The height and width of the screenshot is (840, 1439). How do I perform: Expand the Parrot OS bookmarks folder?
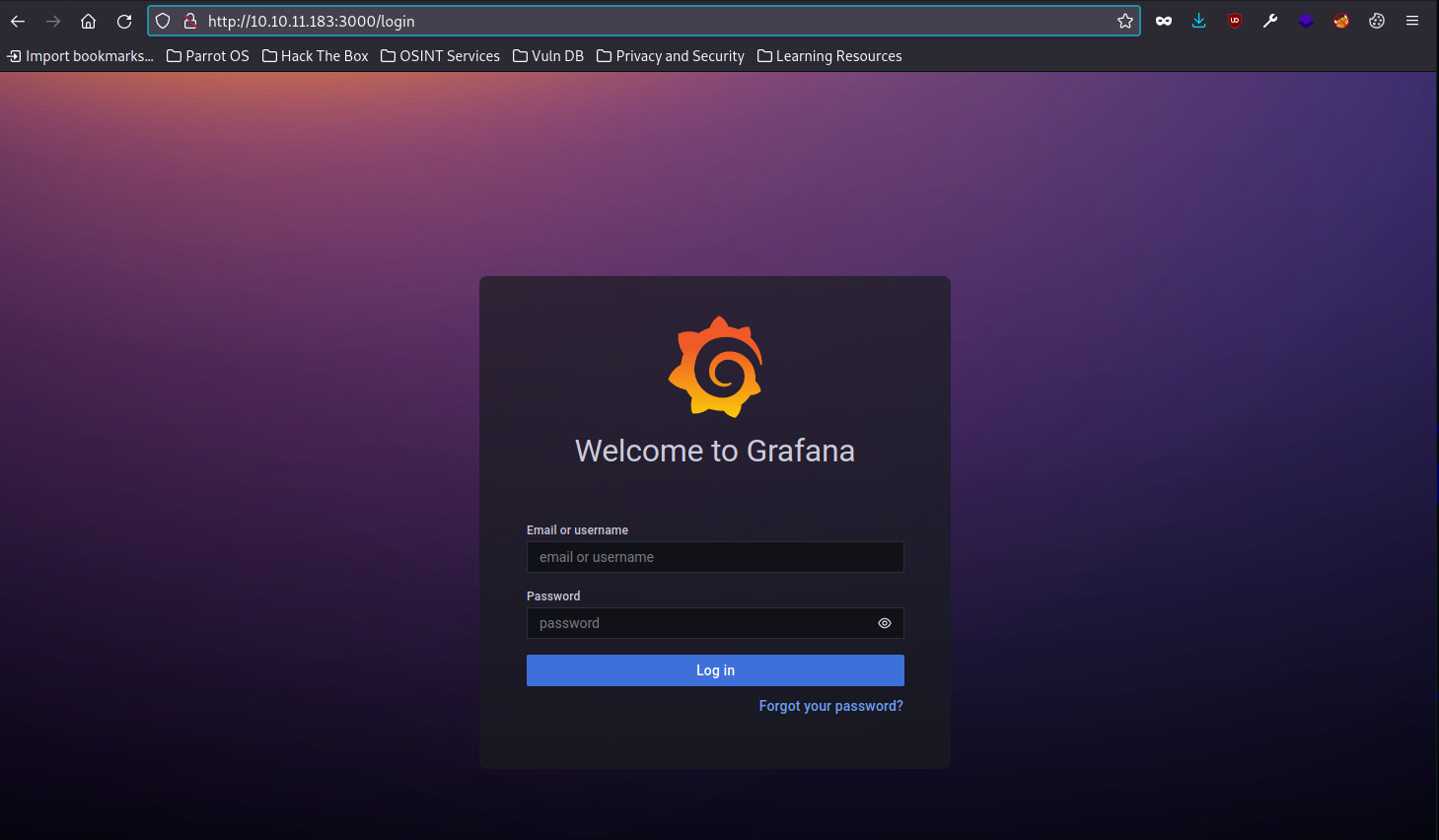click(208, 56)
